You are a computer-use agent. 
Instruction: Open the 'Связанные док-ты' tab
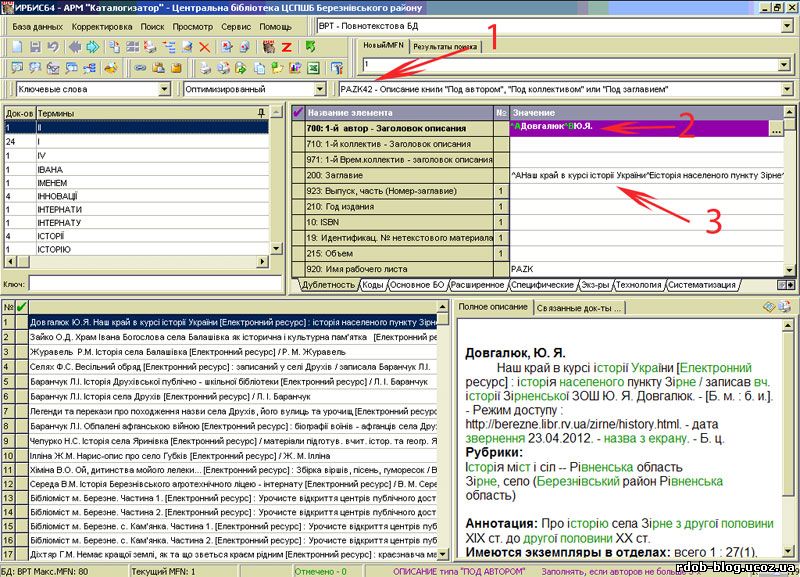pos(579,307)
